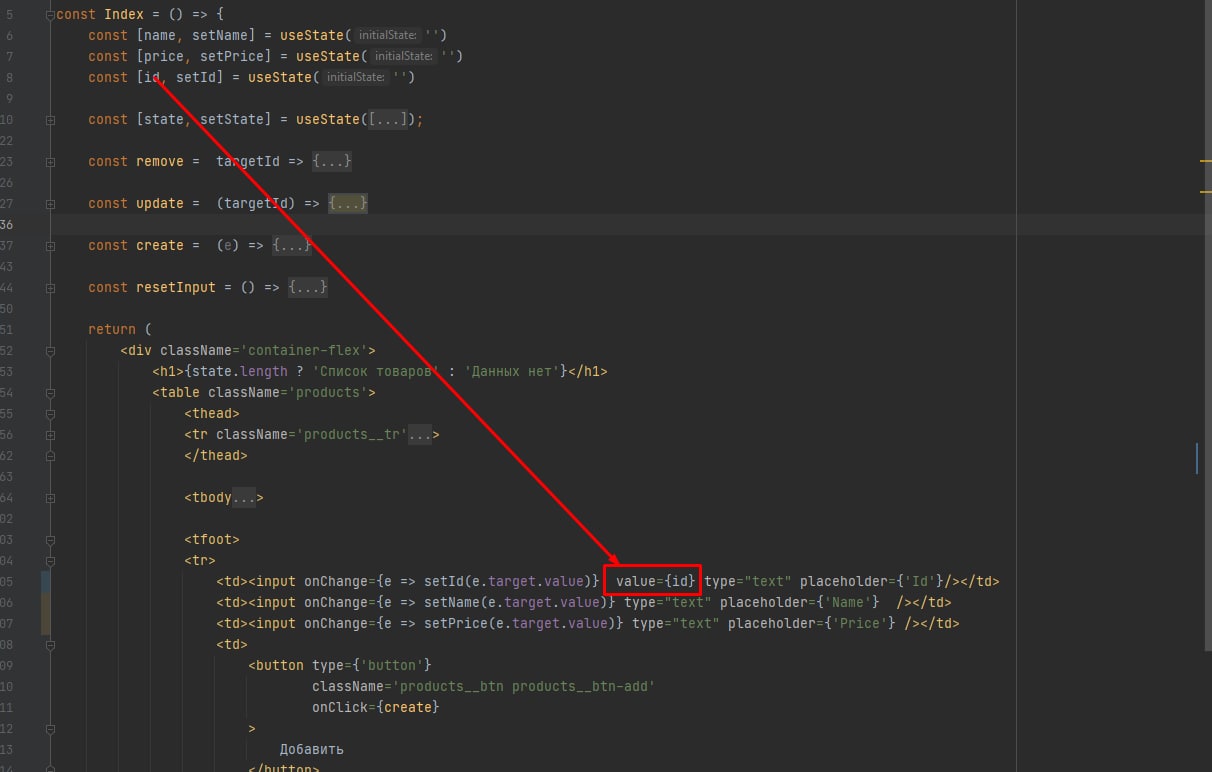Collapse the fold marker at const Index line
The width and height of the screenshot is (1212, 772).
pyautogui.click(x=50, y=14)
